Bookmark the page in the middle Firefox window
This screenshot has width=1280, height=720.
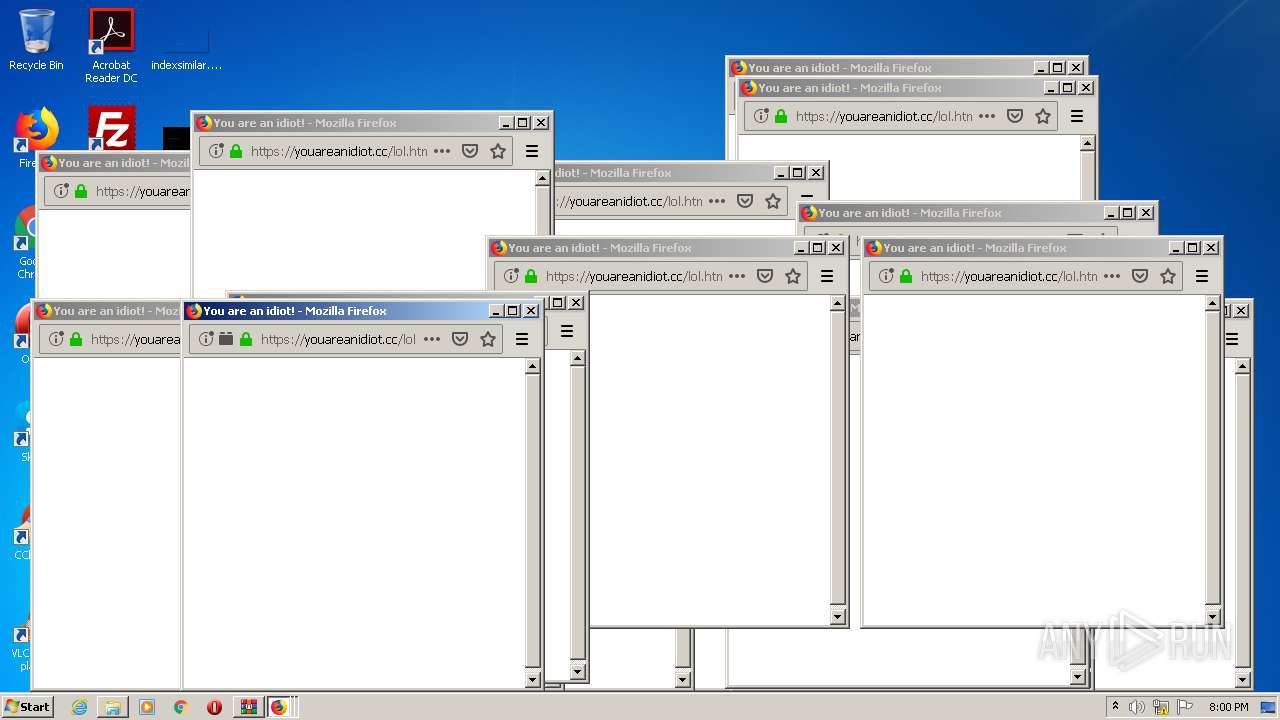click(x=793, y=276)
